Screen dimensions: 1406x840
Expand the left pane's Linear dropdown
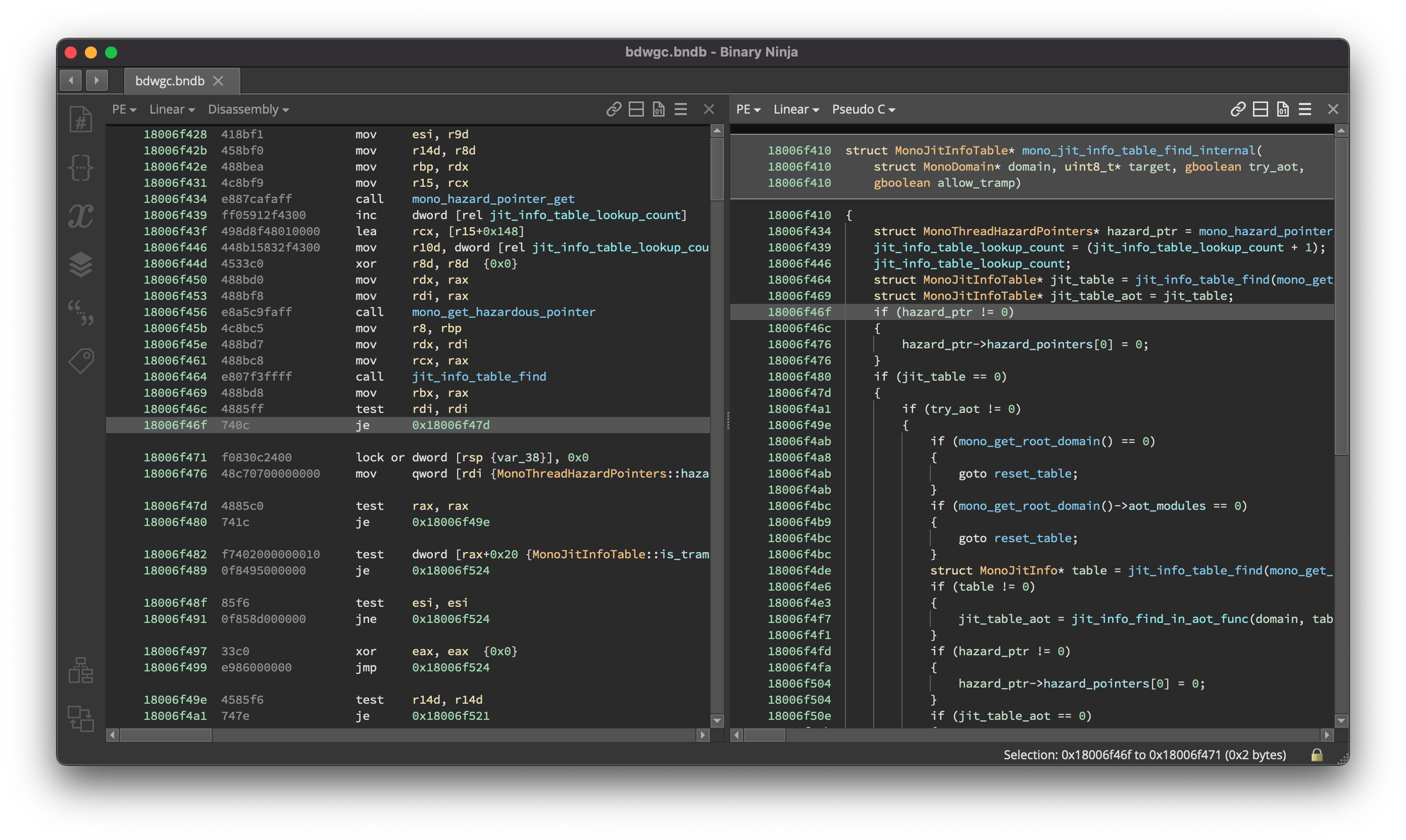172,109
